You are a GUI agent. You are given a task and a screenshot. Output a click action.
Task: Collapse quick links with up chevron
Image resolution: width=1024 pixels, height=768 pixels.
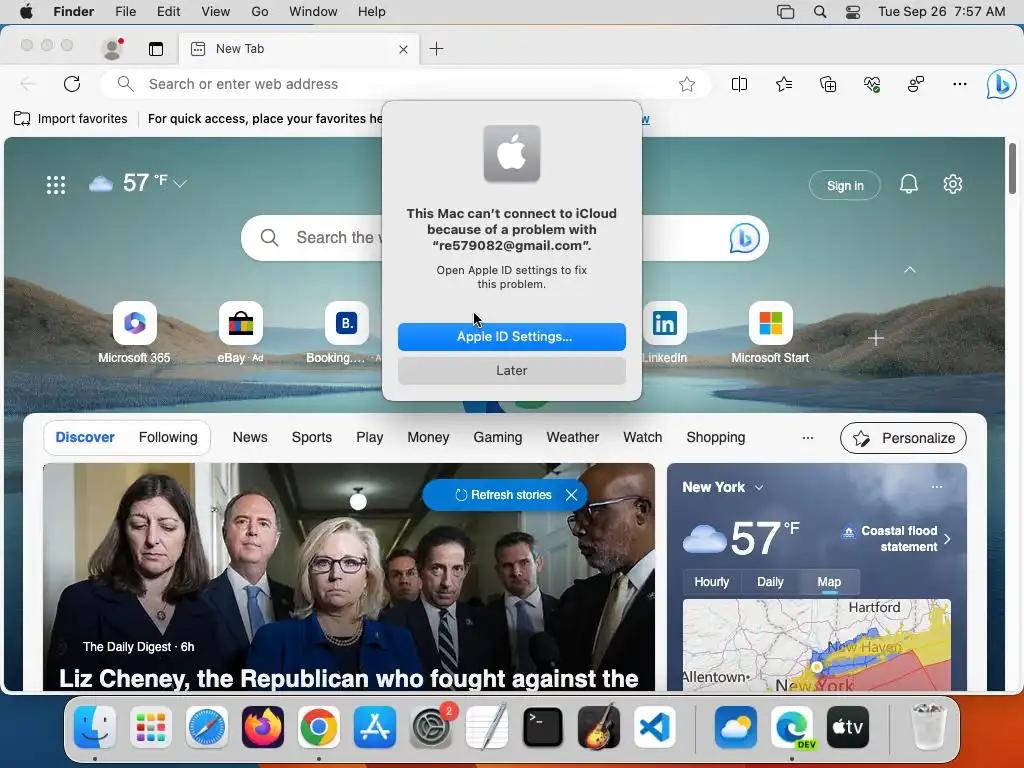(x=910, y=270)
